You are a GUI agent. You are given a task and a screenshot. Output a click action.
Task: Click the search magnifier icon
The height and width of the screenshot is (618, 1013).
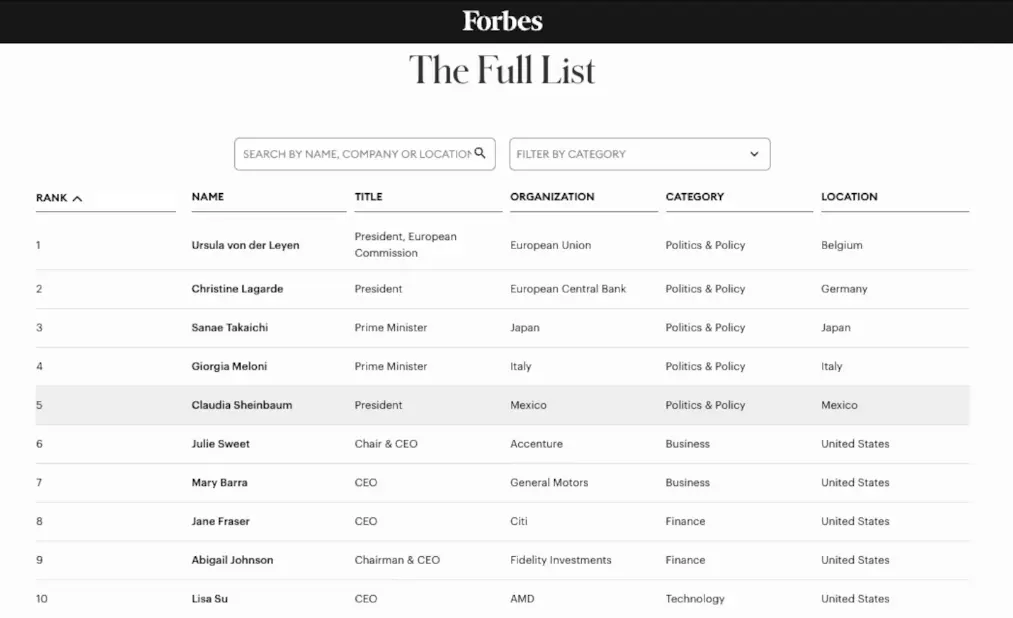click(x=480, y=153)
